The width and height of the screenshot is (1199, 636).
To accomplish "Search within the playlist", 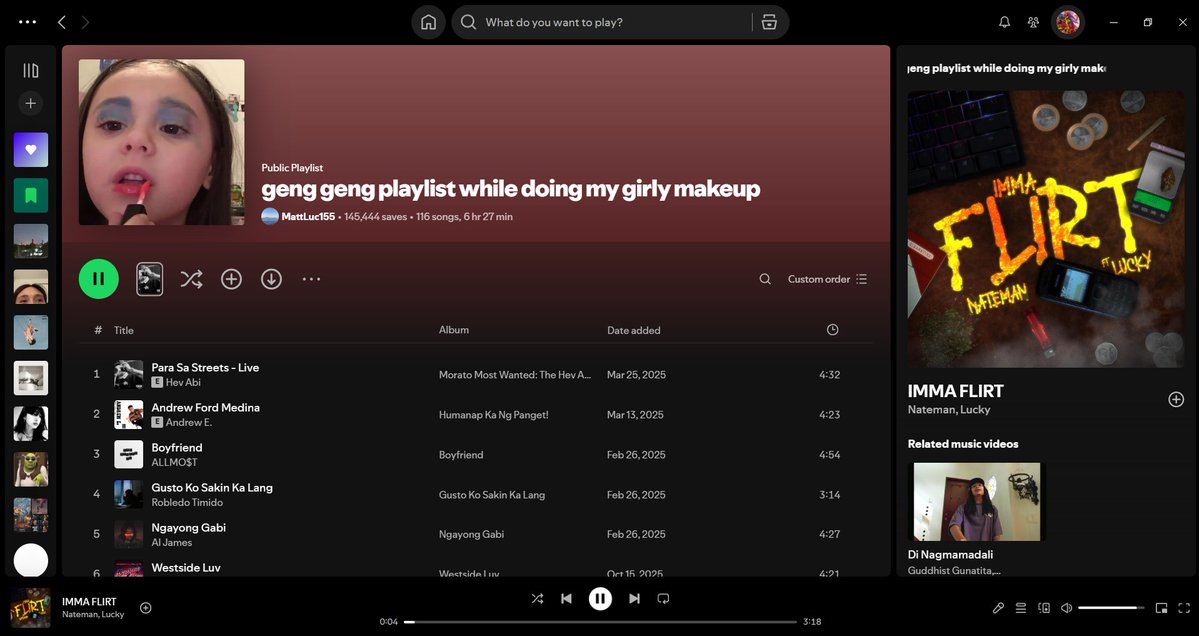I will [765, 279].
